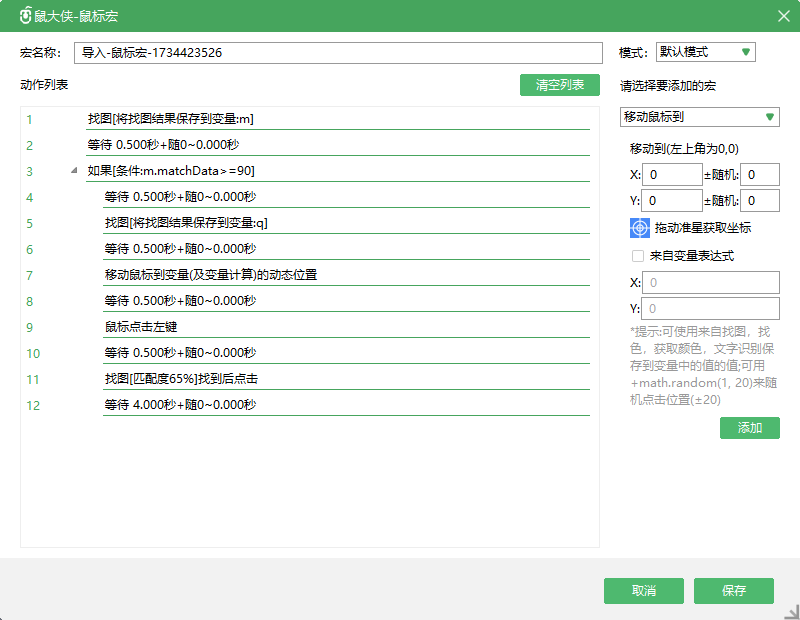Click into the 宏名称 text field
The height and width of the screenshot is (620, 800).
click(x=338, y=53)
